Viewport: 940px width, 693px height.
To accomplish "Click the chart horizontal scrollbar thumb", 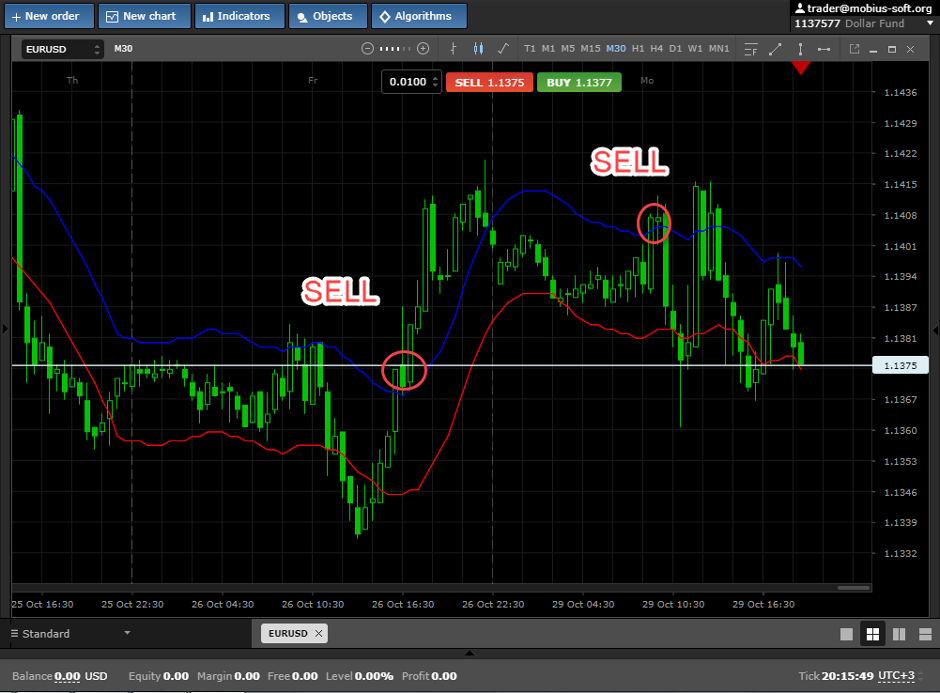I will (854, 588).
